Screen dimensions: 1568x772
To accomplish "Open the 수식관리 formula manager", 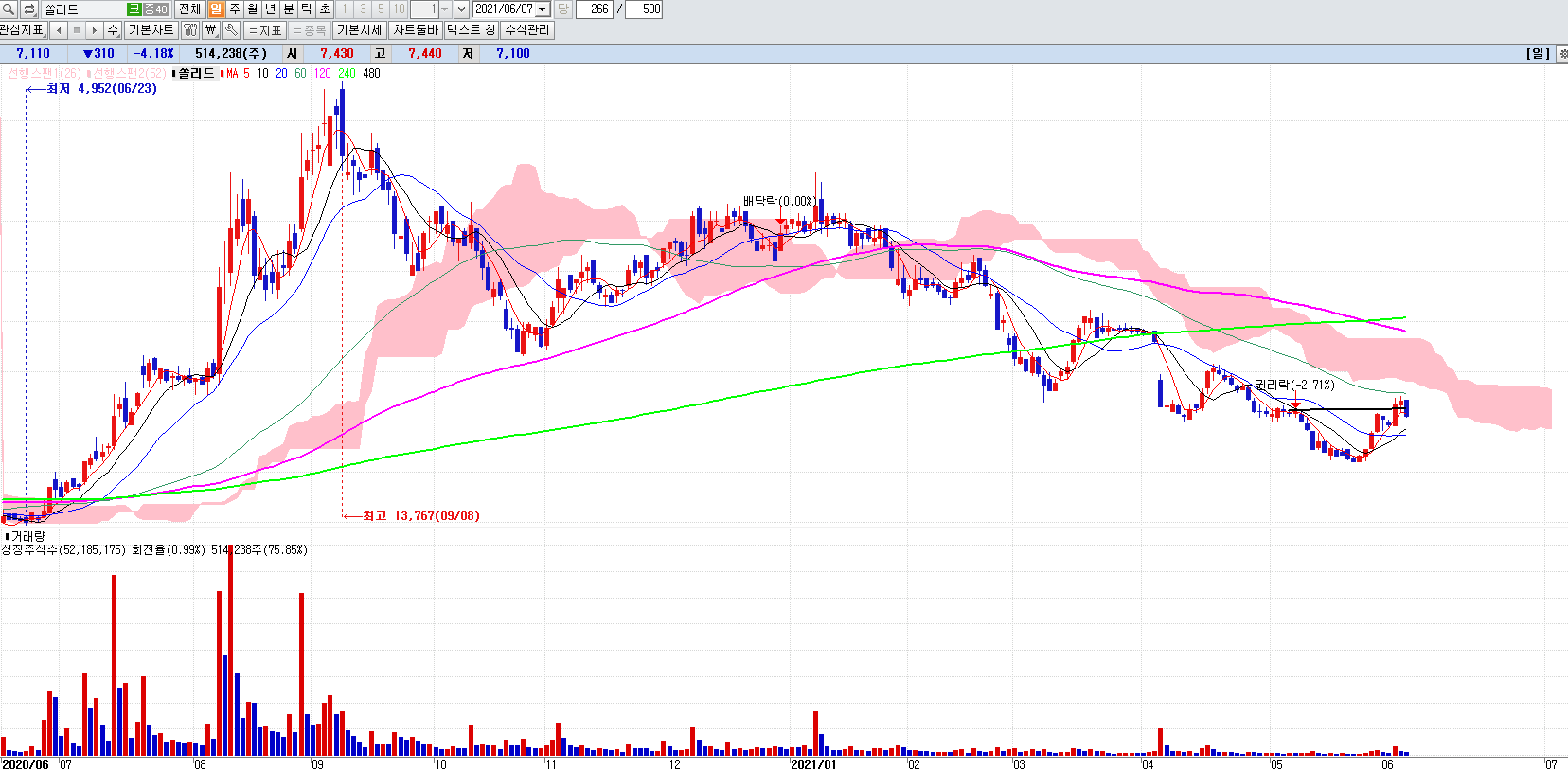I will (527, 30).
